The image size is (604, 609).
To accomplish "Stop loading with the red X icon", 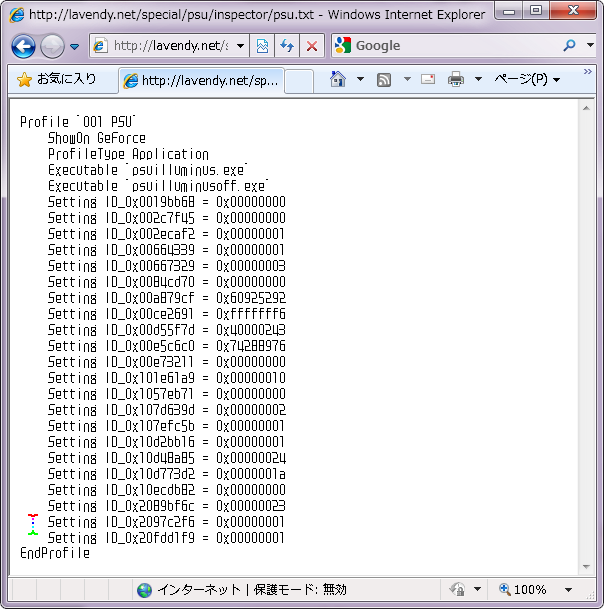I will click(x=312, y=46).
